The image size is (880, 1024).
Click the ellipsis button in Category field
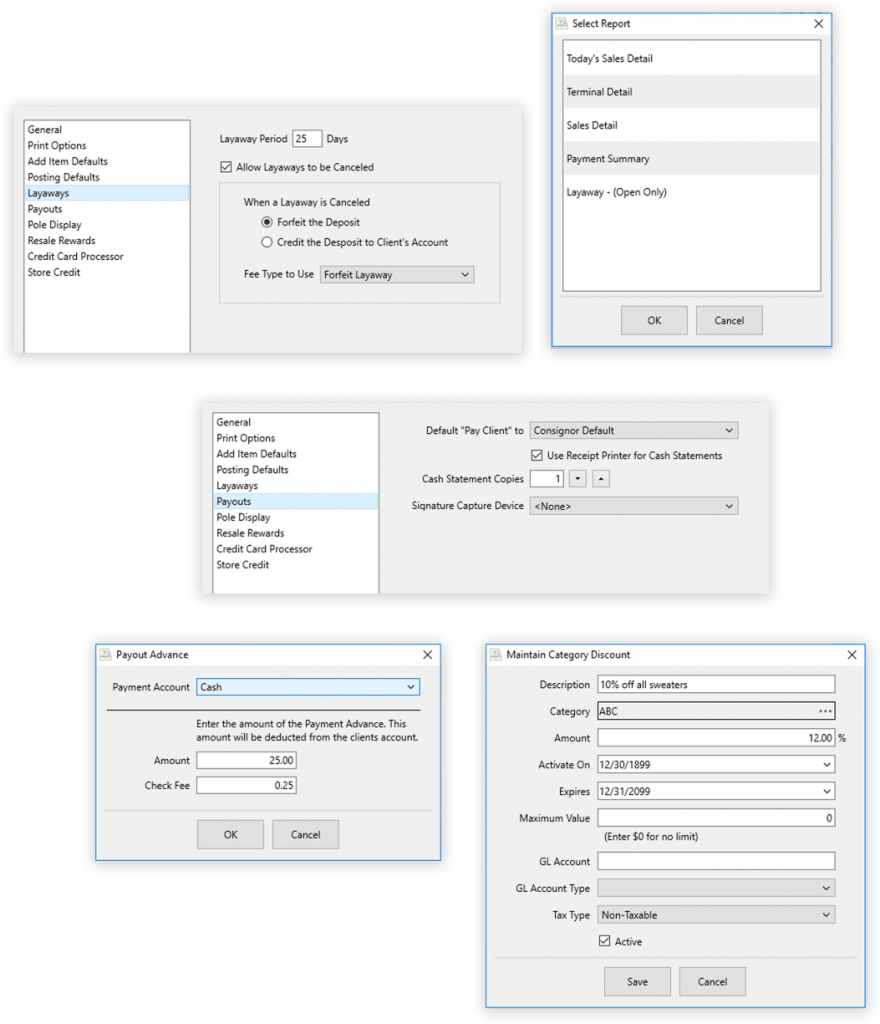coord(824,711)
